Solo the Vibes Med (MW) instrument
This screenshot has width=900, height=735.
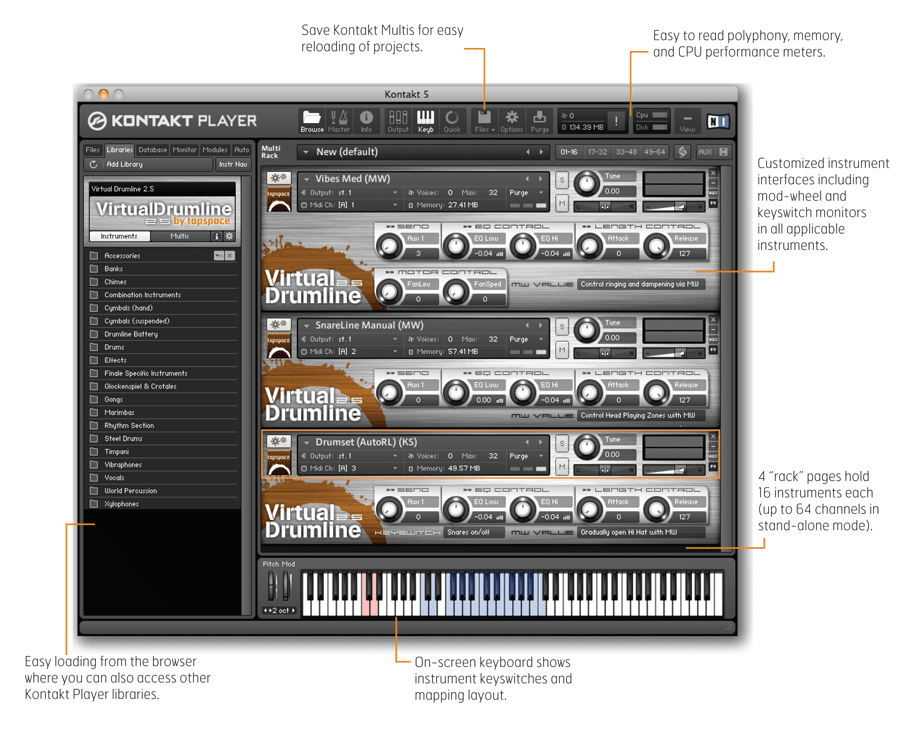[562, 181]
